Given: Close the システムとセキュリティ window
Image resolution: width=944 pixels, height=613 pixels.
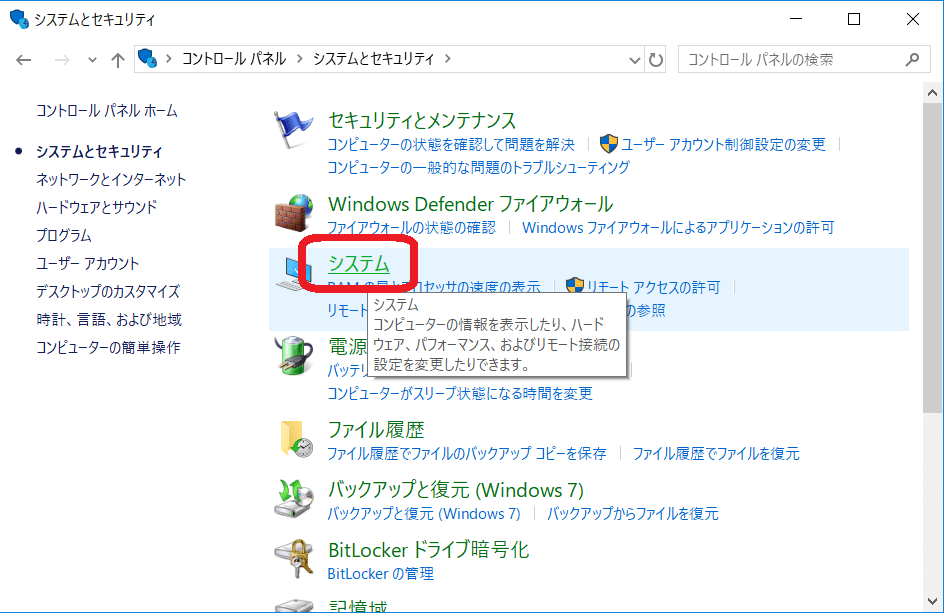Looking at the screenshot, I should [x=913, y=19].
